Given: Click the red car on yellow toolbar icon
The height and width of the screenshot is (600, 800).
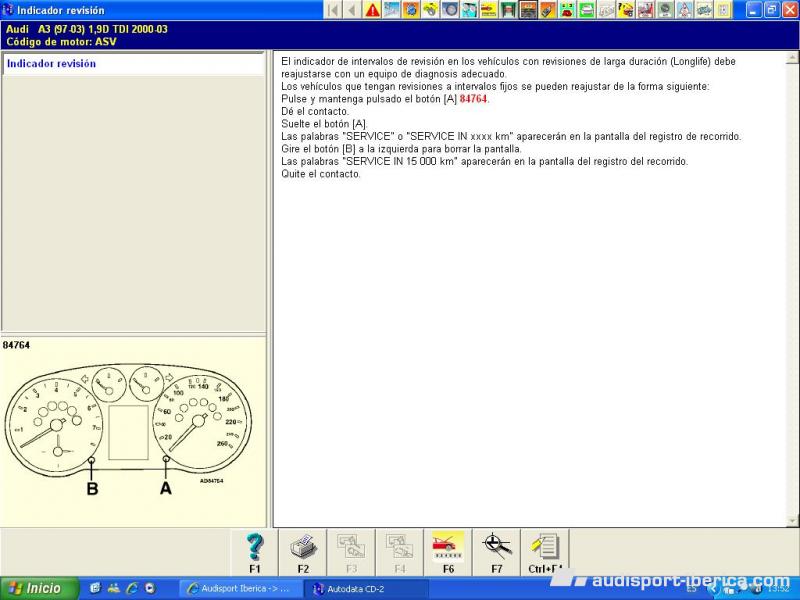Looking at the screenshot, I should [x=488, y=10].
